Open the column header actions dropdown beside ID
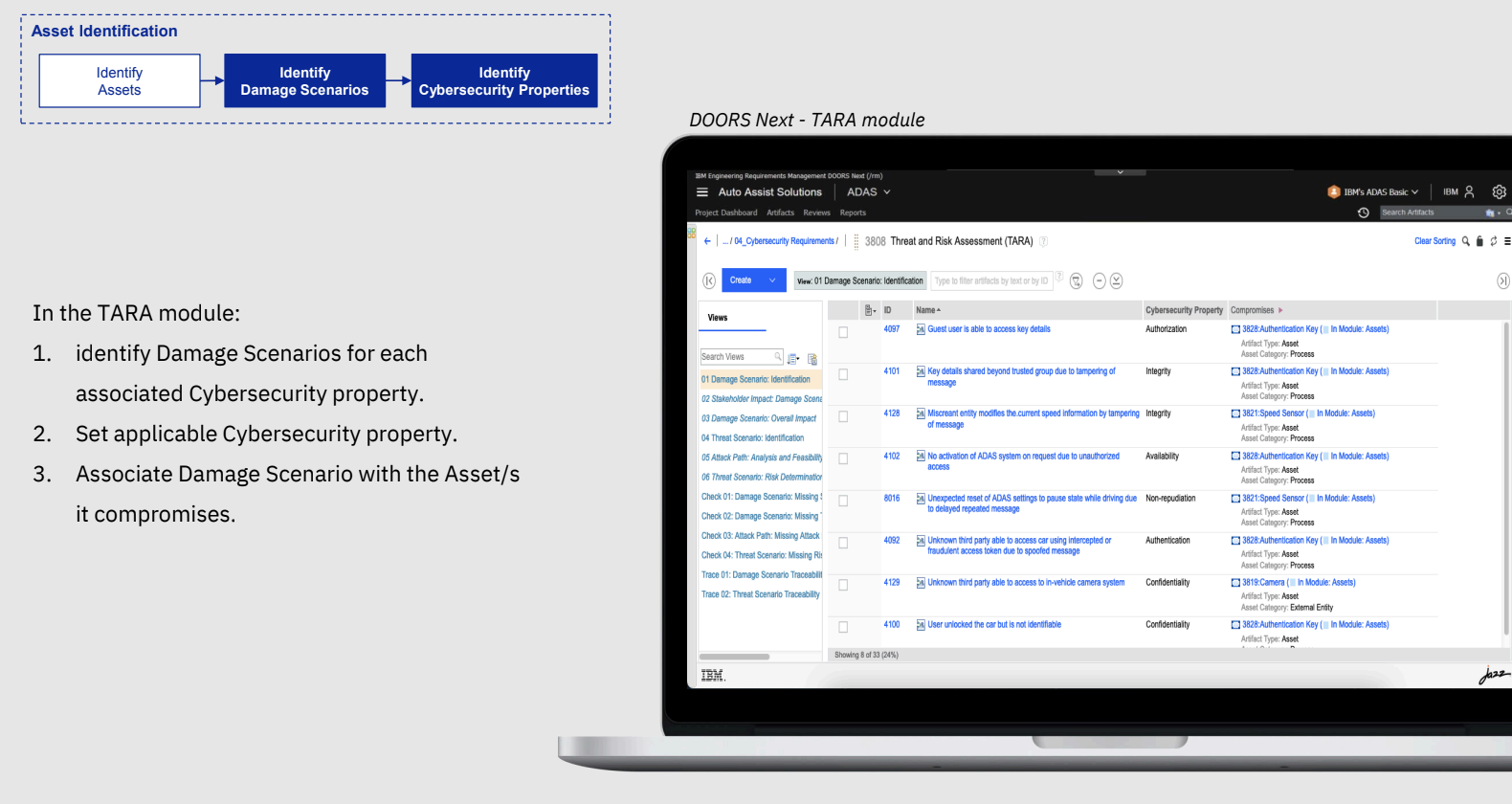Image resolution: width=1512 pixels, height=804 pixels. pos(870,310)
